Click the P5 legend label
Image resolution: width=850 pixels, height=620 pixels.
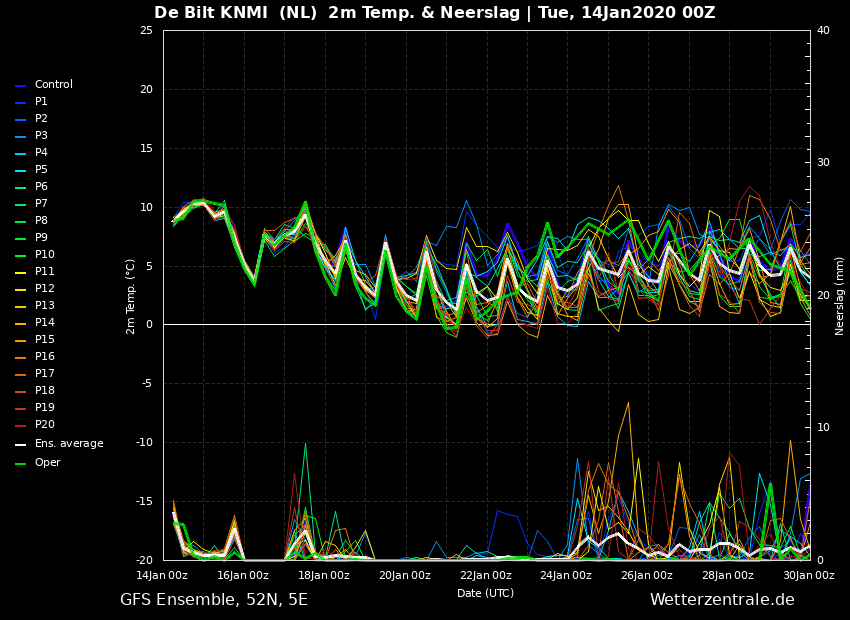pos(41,170)
